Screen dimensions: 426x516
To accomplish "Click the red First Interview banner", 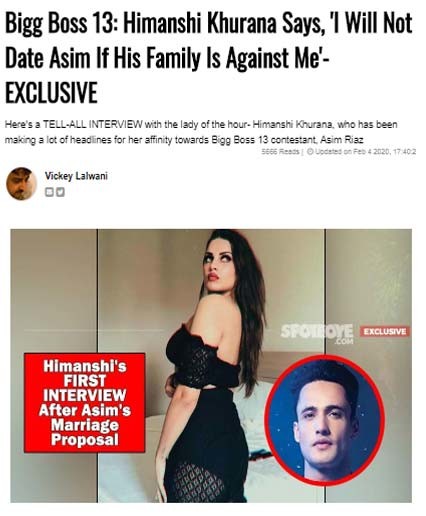I will point(85,403).
